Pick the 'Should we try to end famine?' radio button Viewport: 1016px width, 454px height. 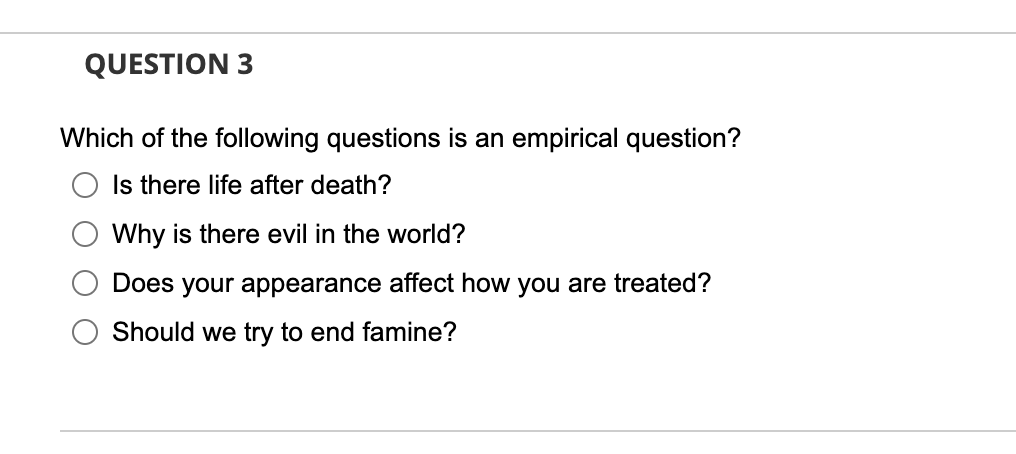point(85,332)
